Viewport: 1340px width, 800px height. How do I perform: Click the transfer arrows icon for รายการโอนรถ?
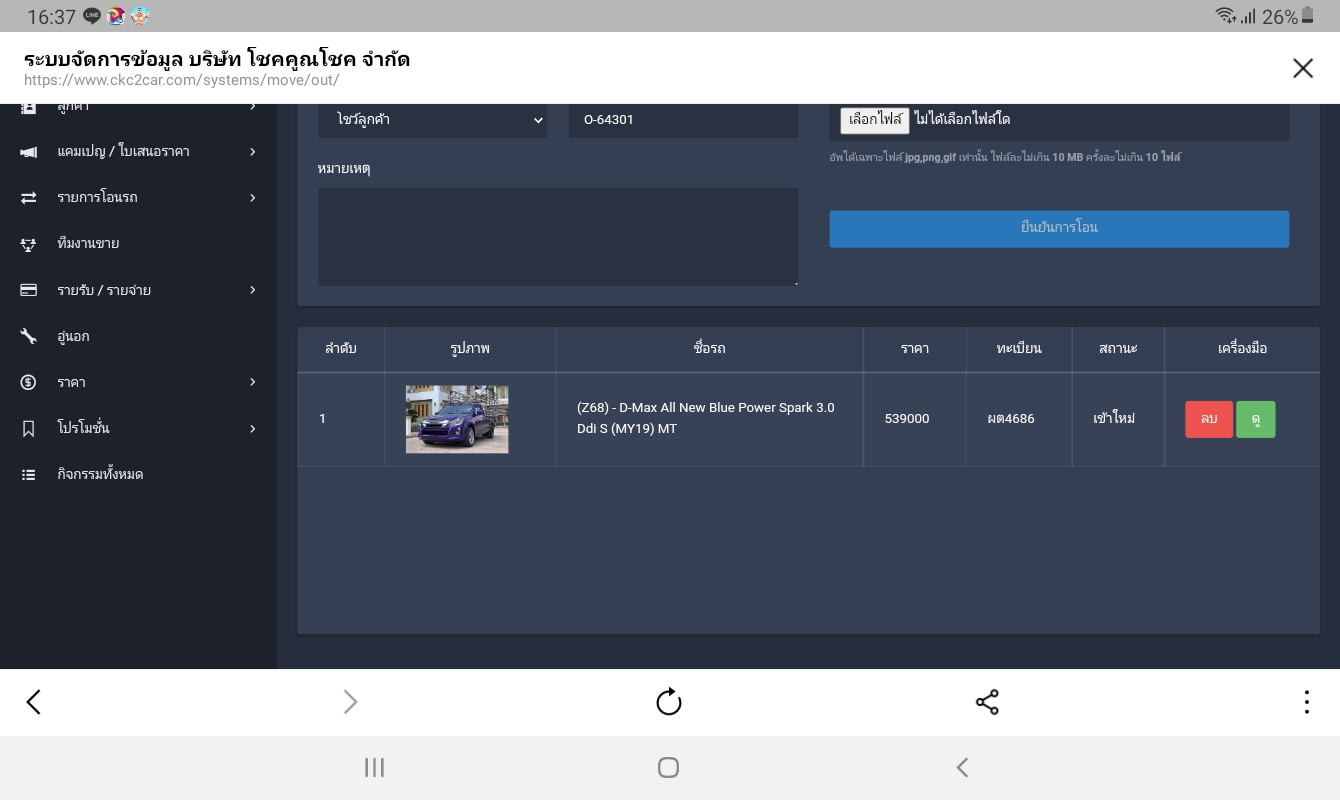pyautogui.click(x=29, y=198)
